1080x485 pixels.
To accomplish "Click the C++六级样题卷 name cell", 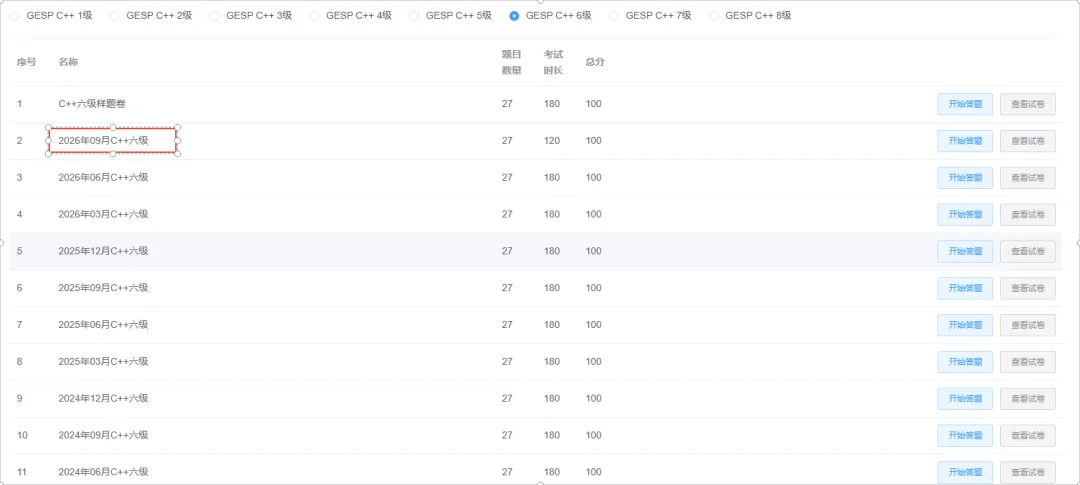I will coord(92,104).
